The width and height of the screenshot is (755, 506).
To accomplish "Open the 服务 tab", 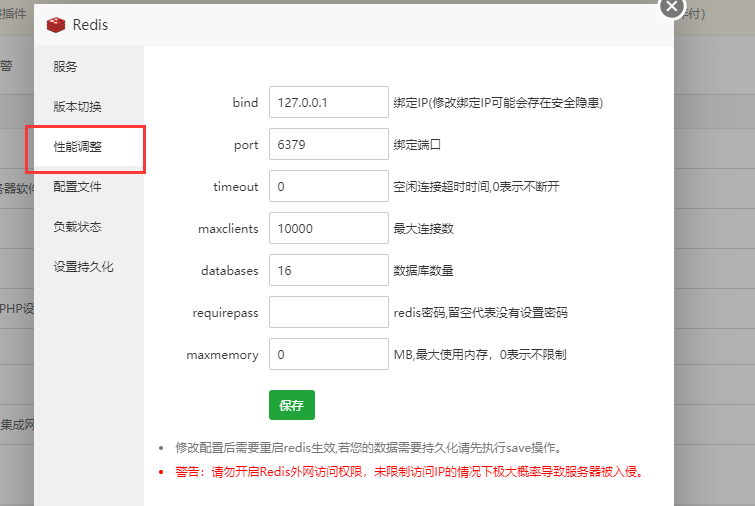I will click(x=65, y=66).
